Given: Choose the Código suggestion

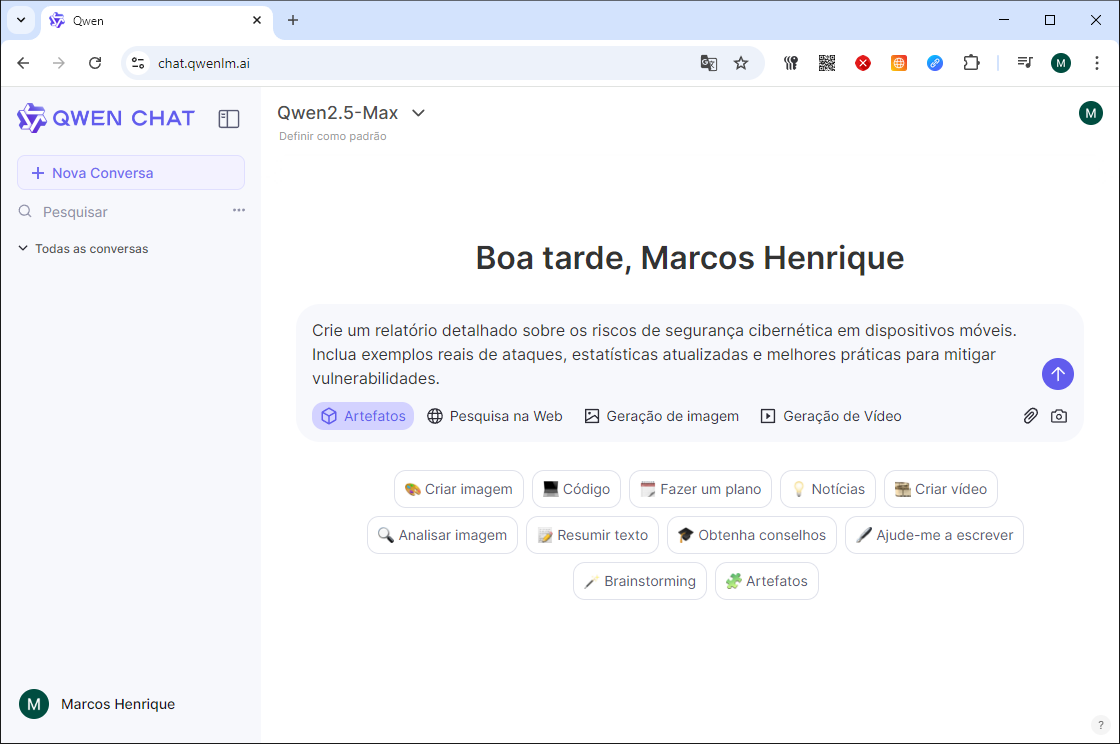Looking at the screenshot, I should pyautogui.click(x=576, y=489).
